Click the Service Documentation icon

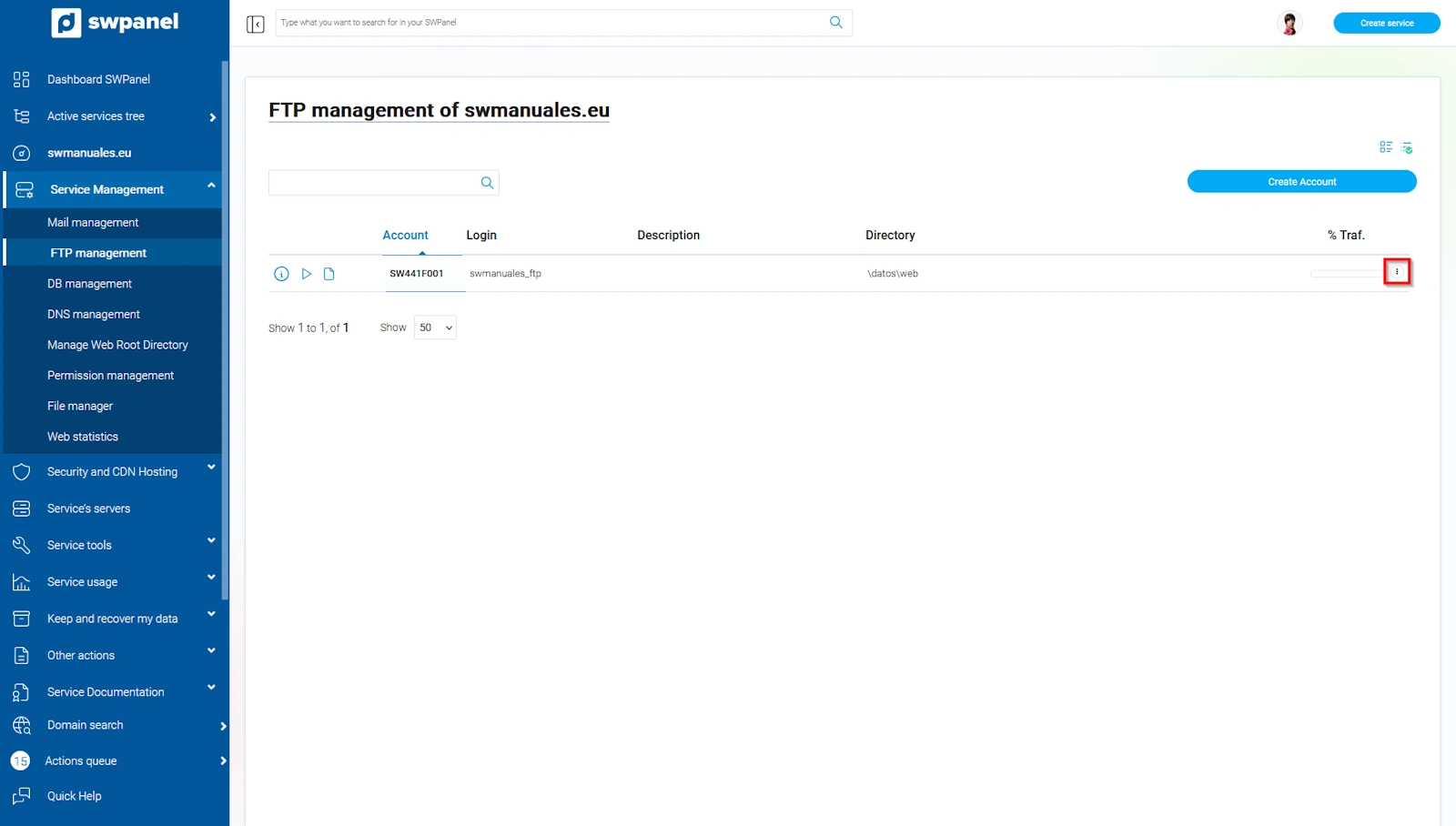[22, 692]
